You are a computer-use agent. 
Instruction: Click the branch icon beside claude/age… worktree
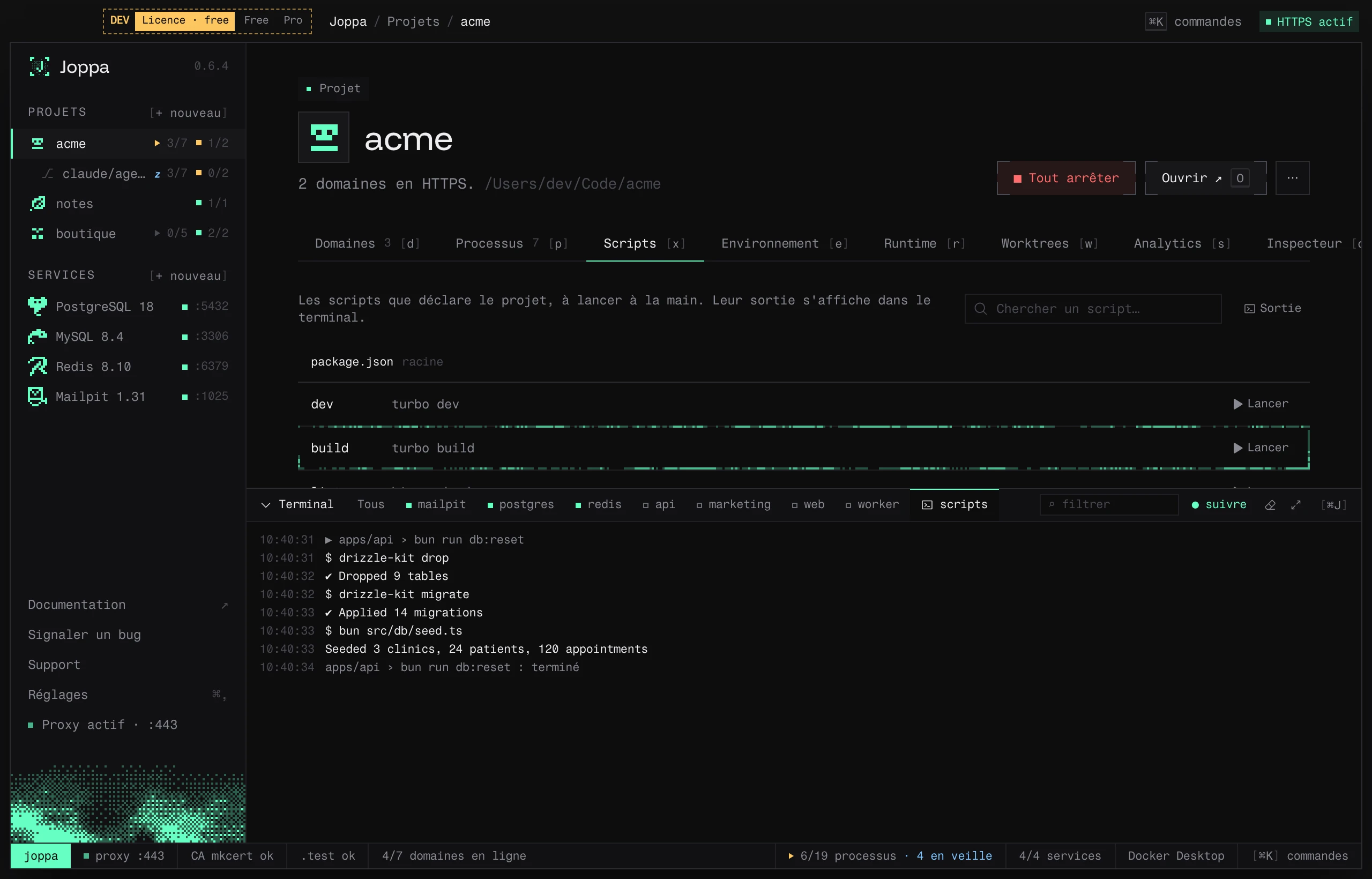coord(49,174)
